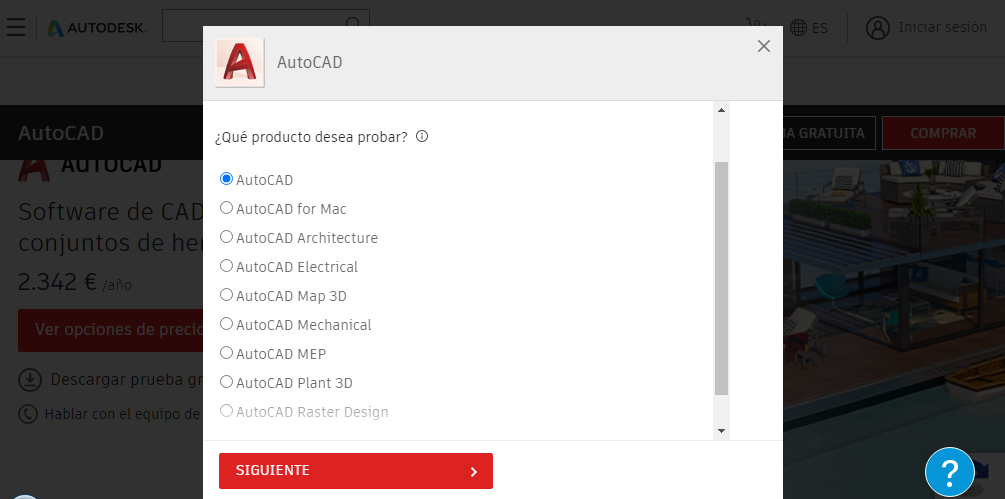Click the Autodesk logo
Image resolution: width=1005 pixels, height=499 pixels.
point(96,28)
